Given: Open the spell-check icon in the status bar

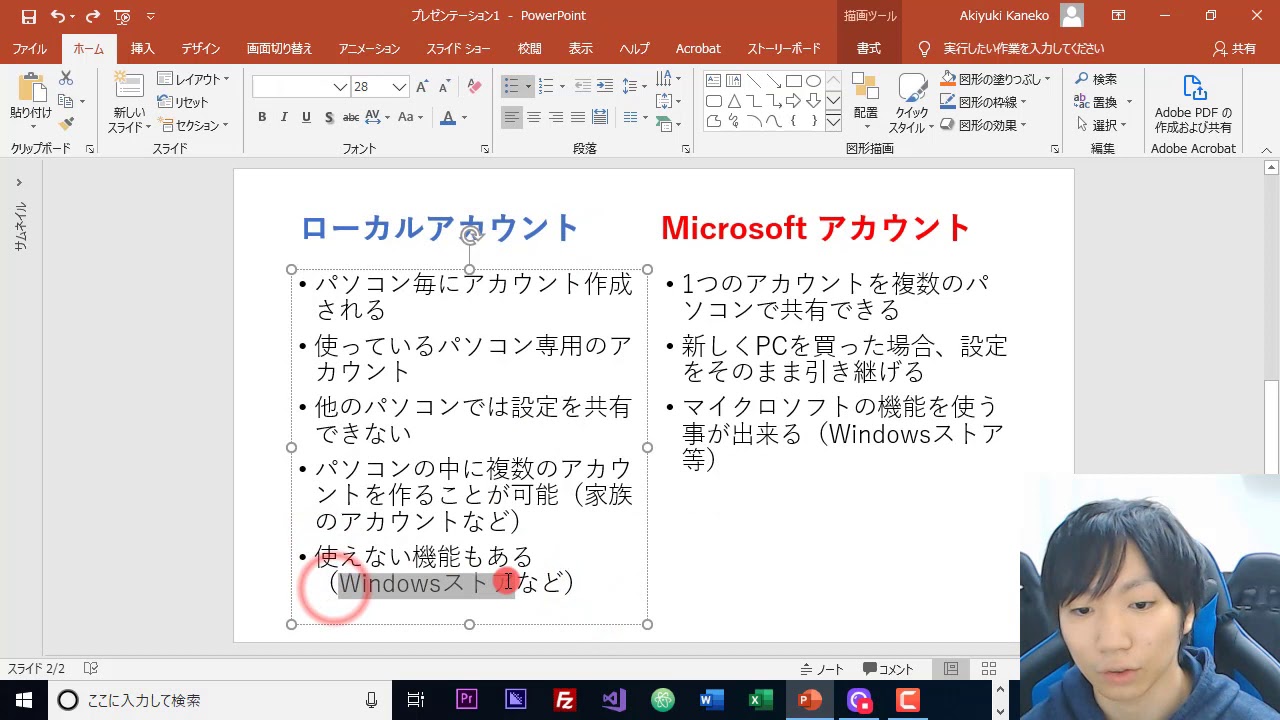Looking at the screenshot, I should click(x=91, y=668).
